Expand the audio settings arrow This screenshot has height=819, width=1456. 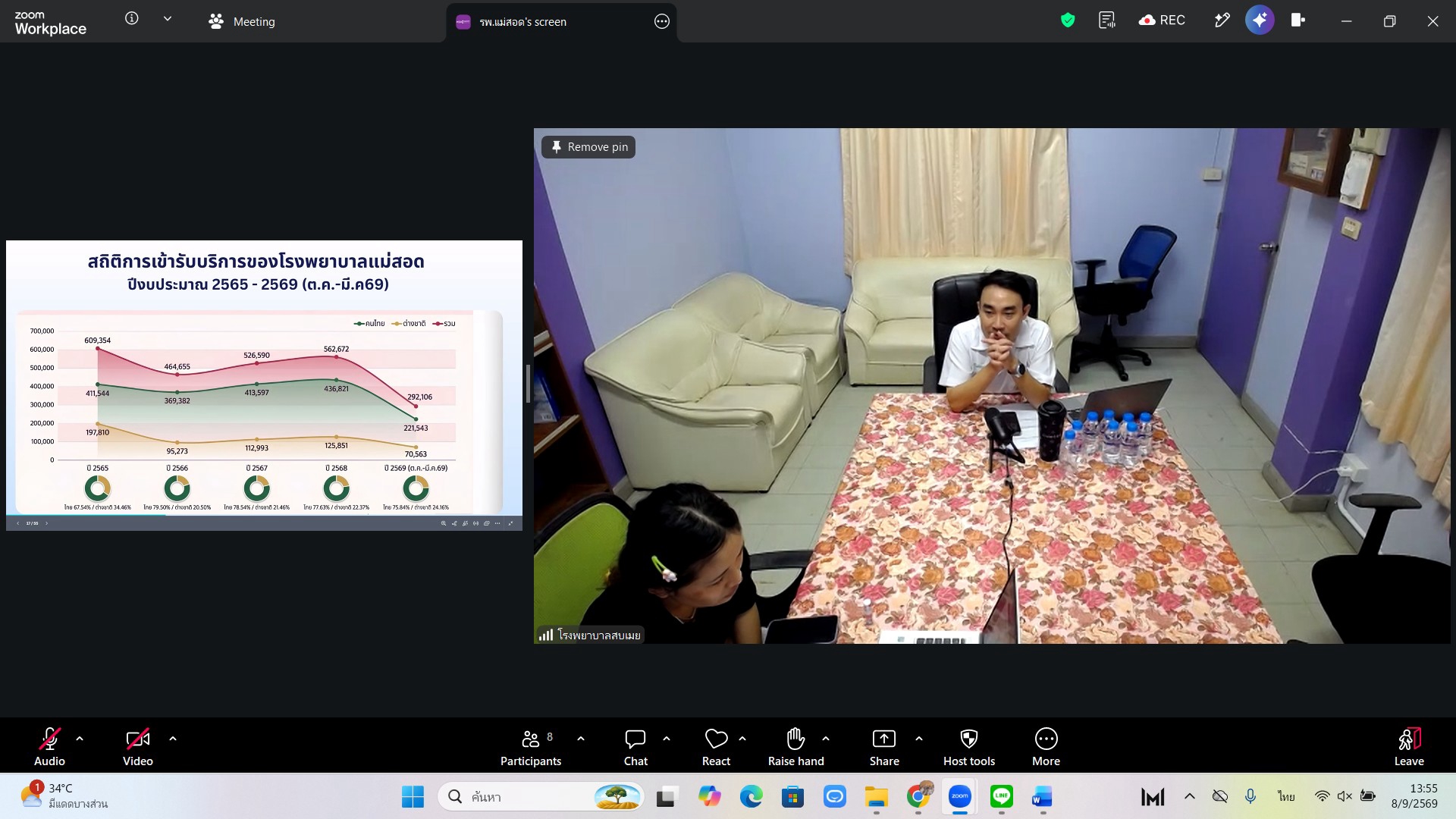80,739
